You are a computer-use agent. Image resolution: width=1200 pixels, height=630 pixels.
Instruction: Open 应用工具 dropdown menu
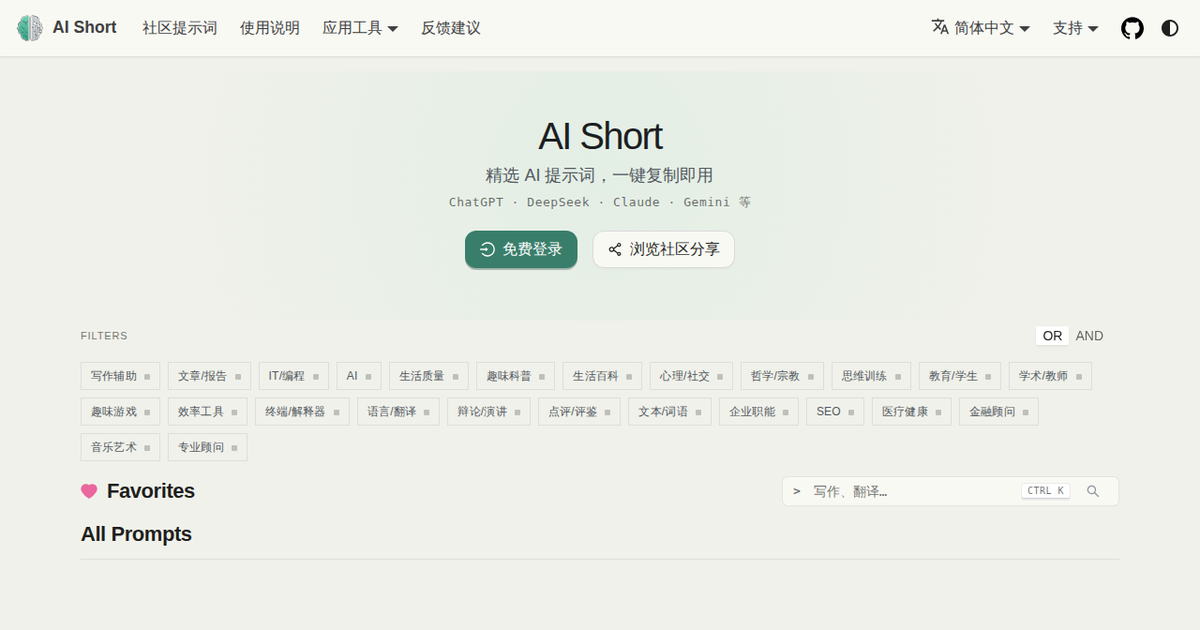tap(360, 28)
